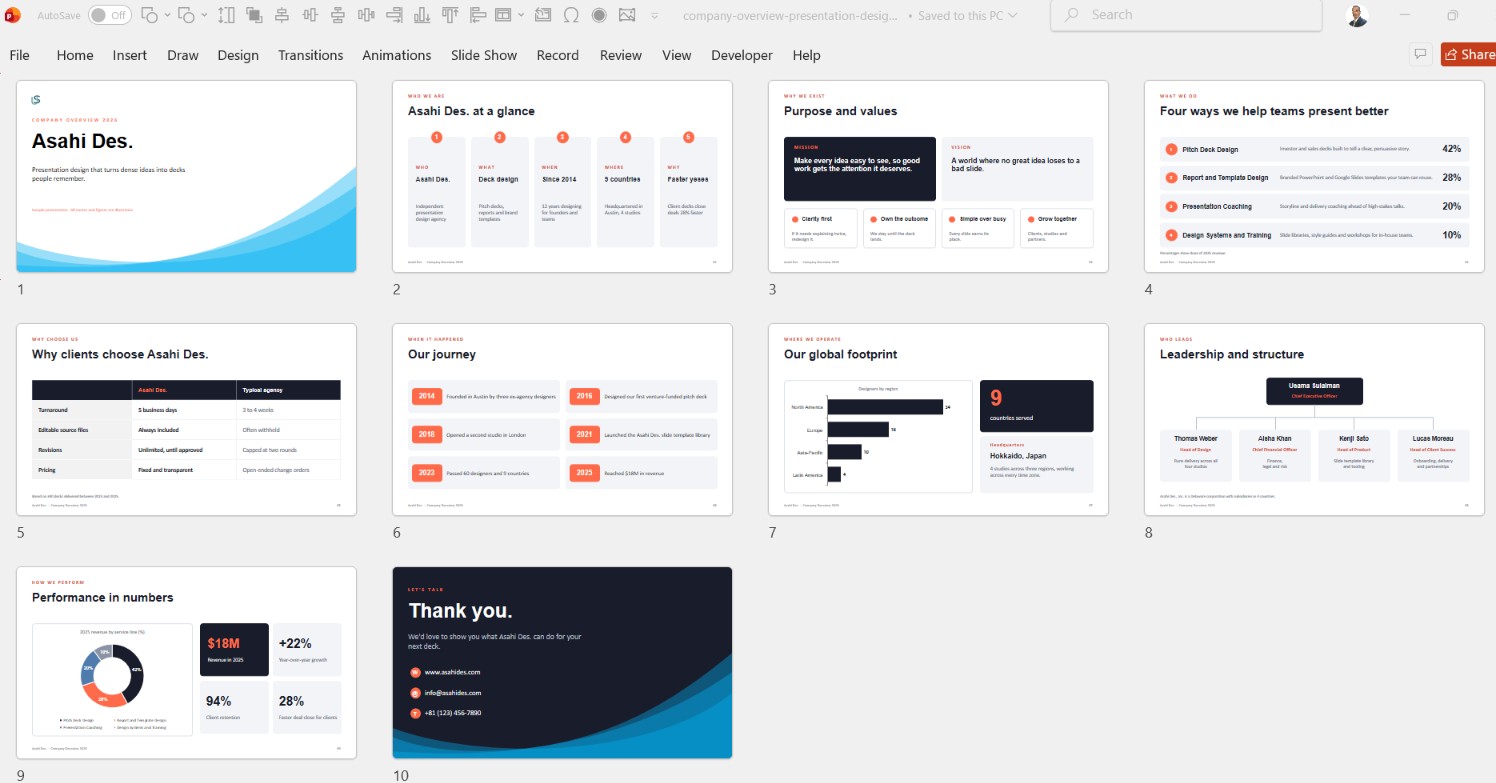
Task: Click the Align Left icon in the toolbar
Action: 478,15
